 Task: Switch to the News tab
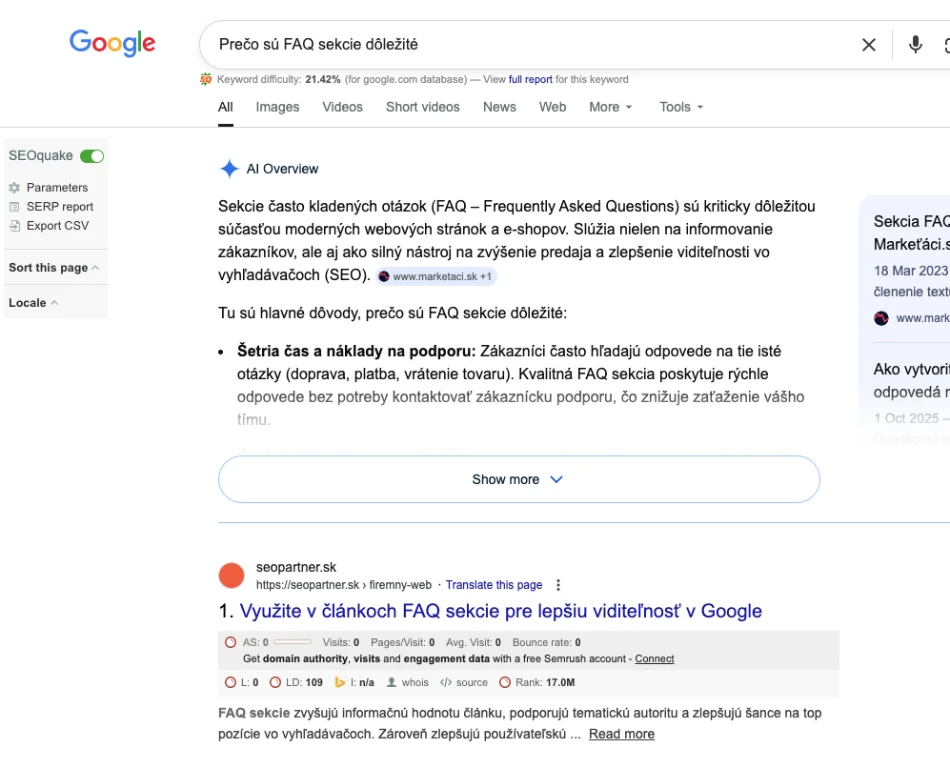click(499, 107)
